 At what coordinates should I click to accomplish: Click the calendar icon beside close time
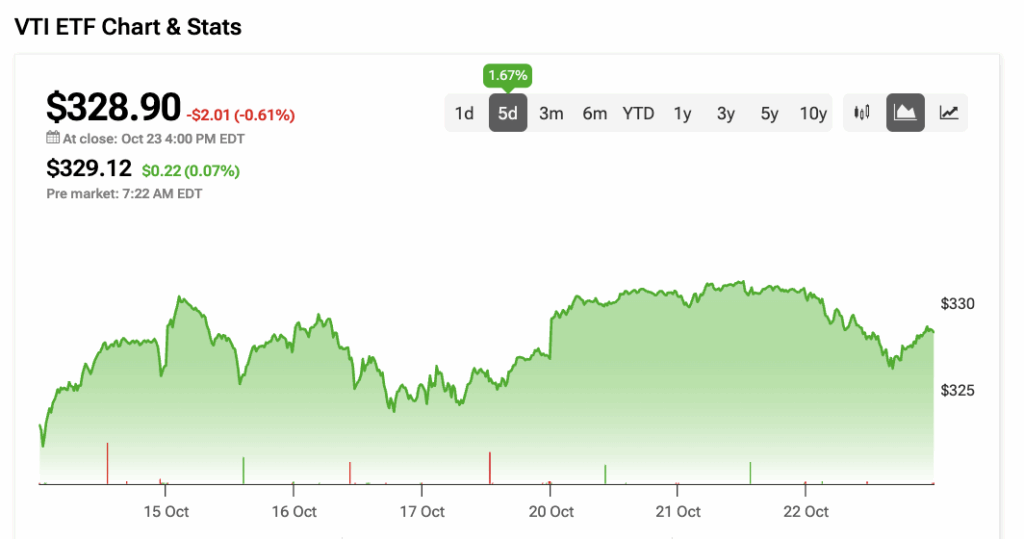[53, 138]
